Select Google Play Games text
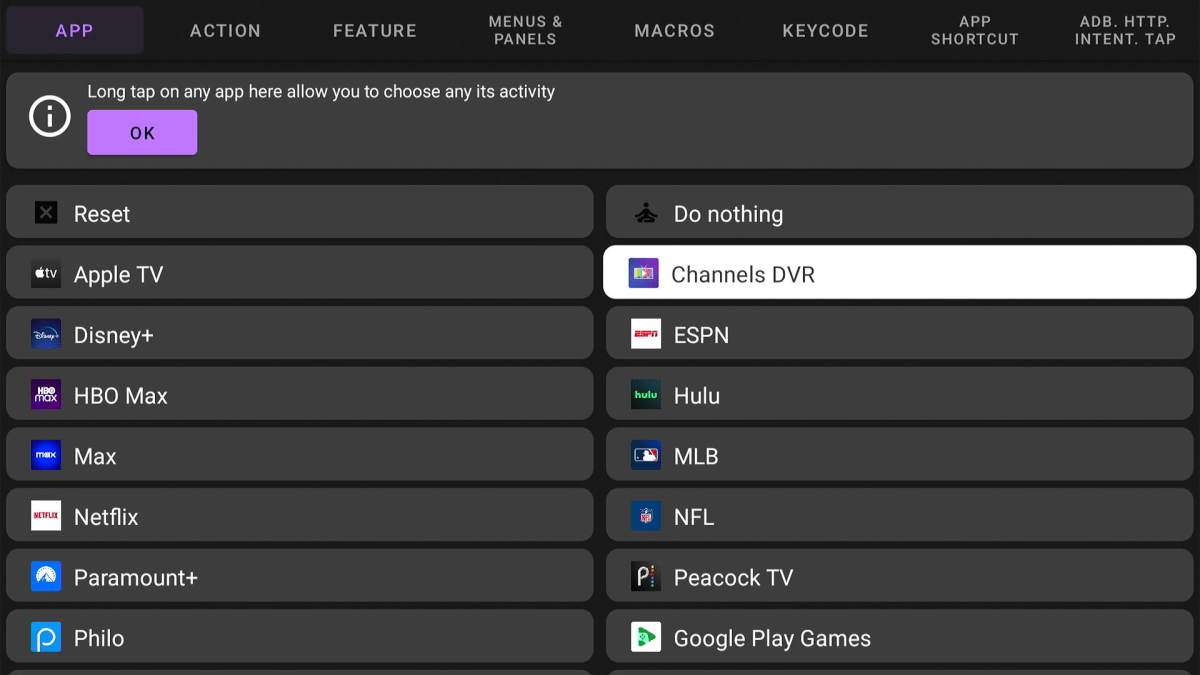 [772, 639]
